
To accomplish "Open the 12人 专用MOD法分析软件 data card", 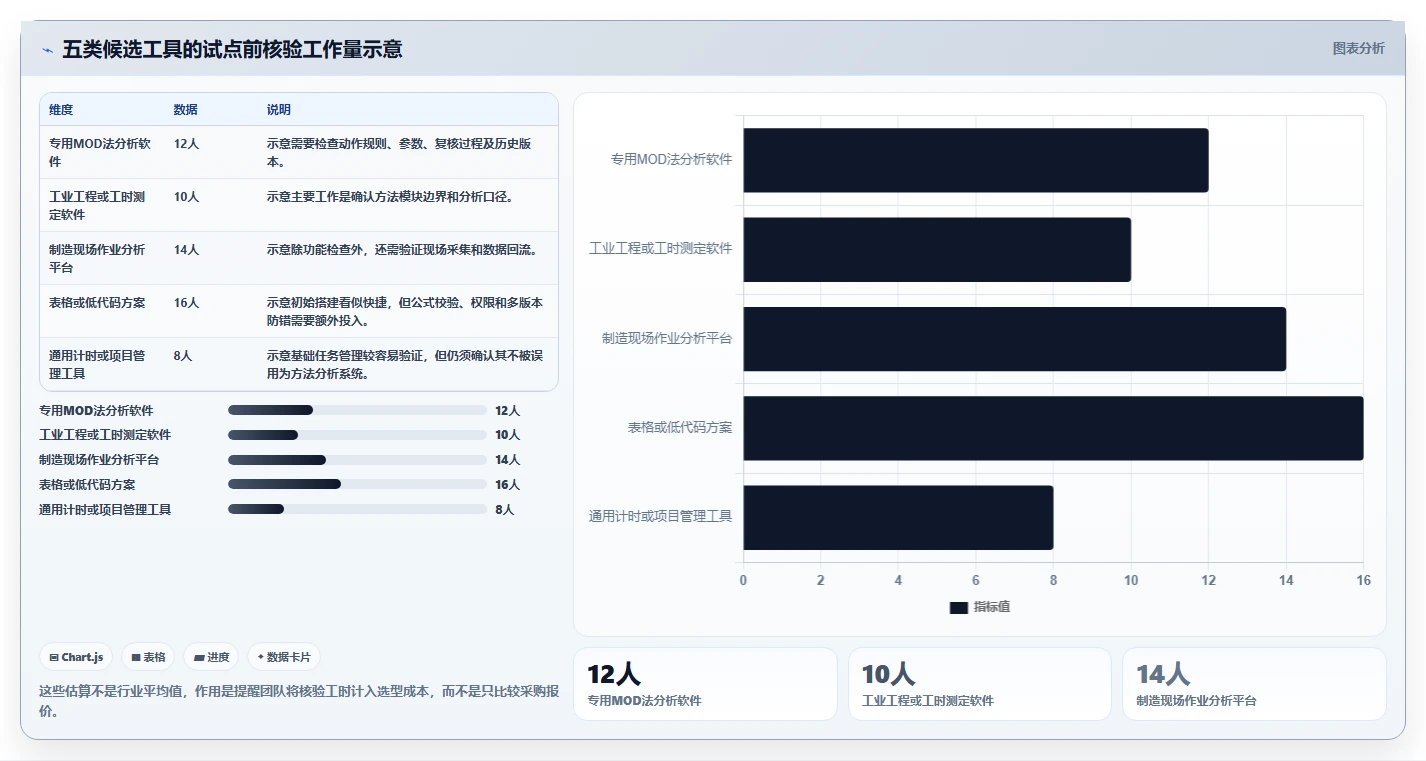I will 705,684.
